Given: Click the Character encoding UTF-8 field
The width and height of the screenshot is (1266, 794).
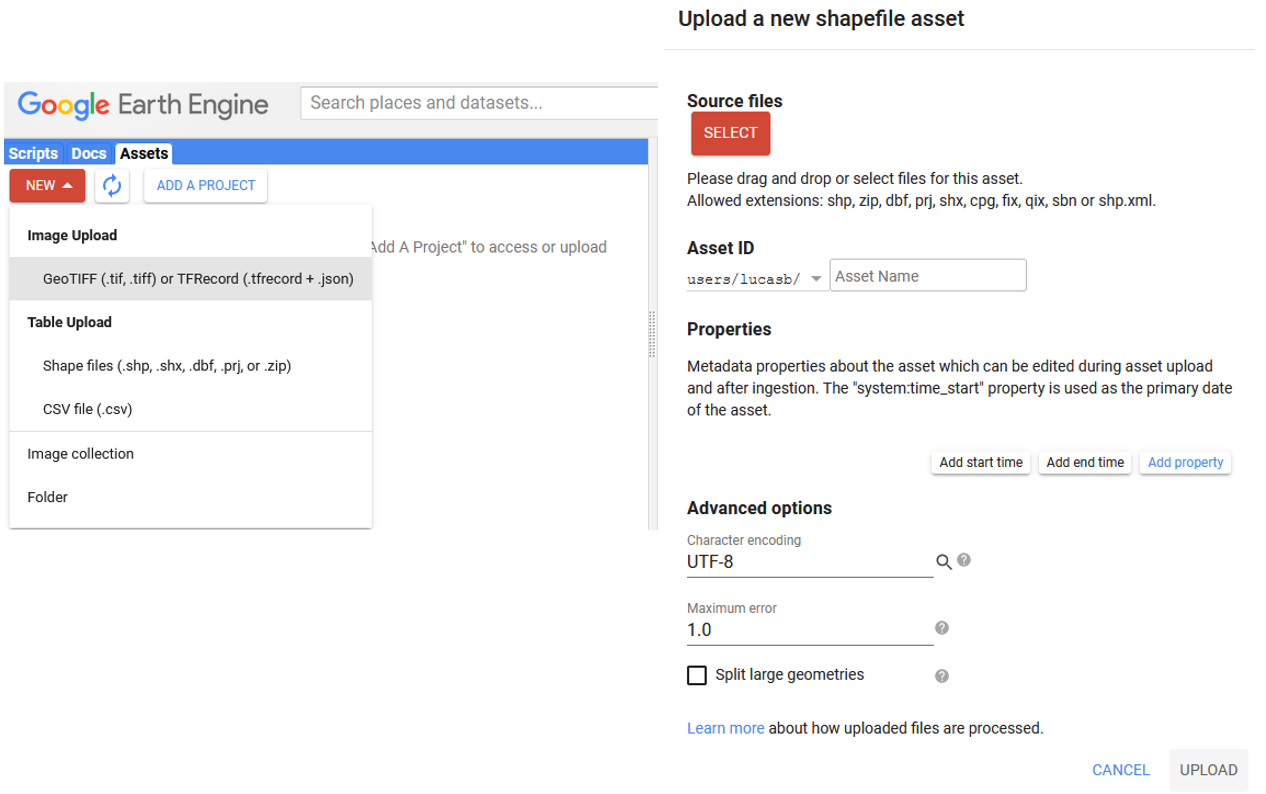Looking at the screenshot, I should [809, 562].
